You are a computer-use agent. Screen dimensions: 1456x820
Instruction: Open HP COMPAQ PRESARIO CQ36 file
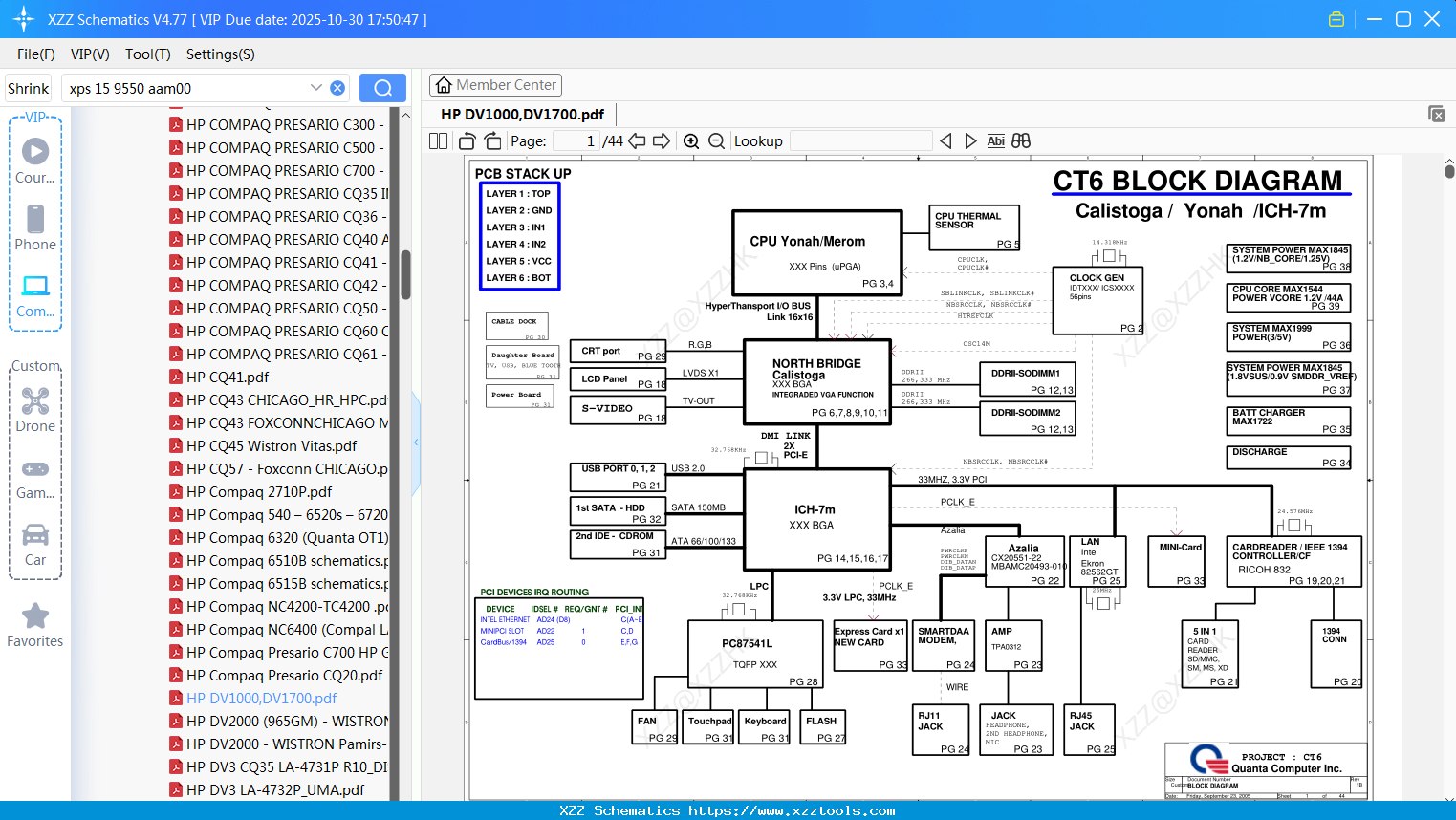(279, 216)
